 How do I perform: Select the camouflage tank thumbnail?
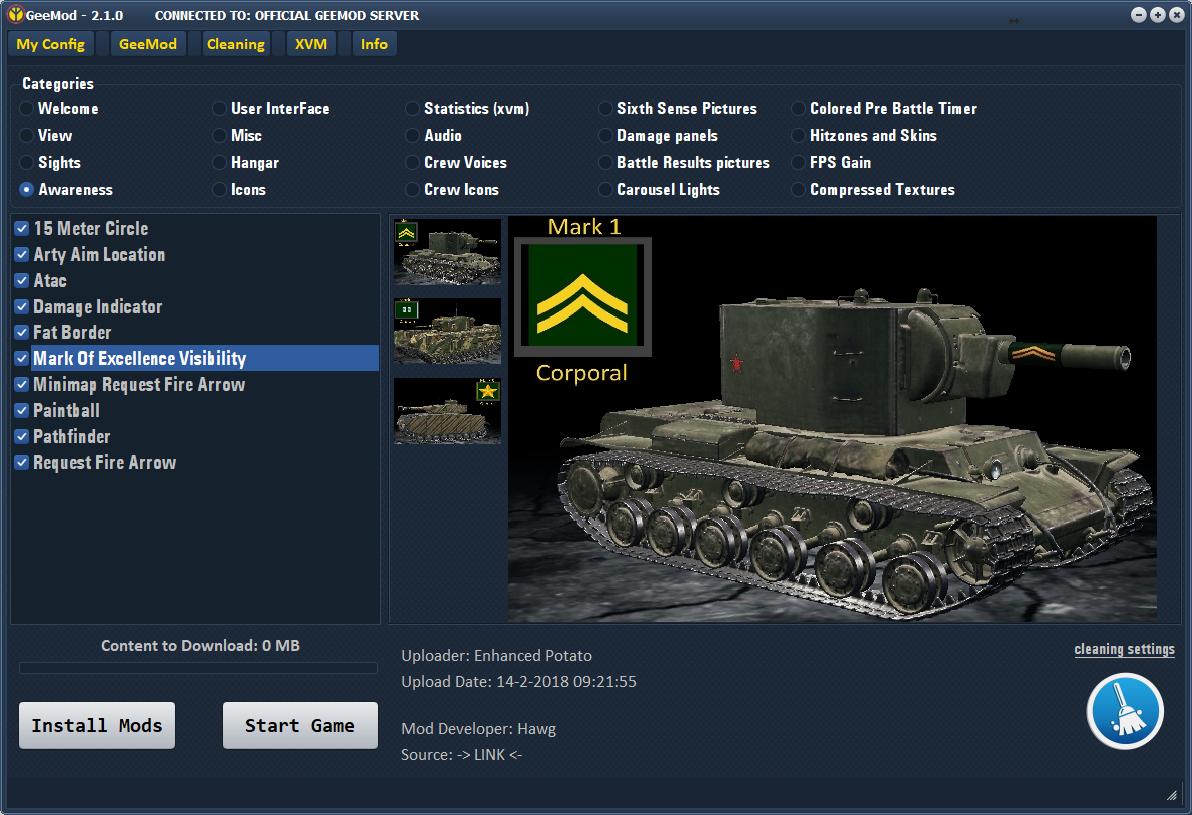point(447,331)
